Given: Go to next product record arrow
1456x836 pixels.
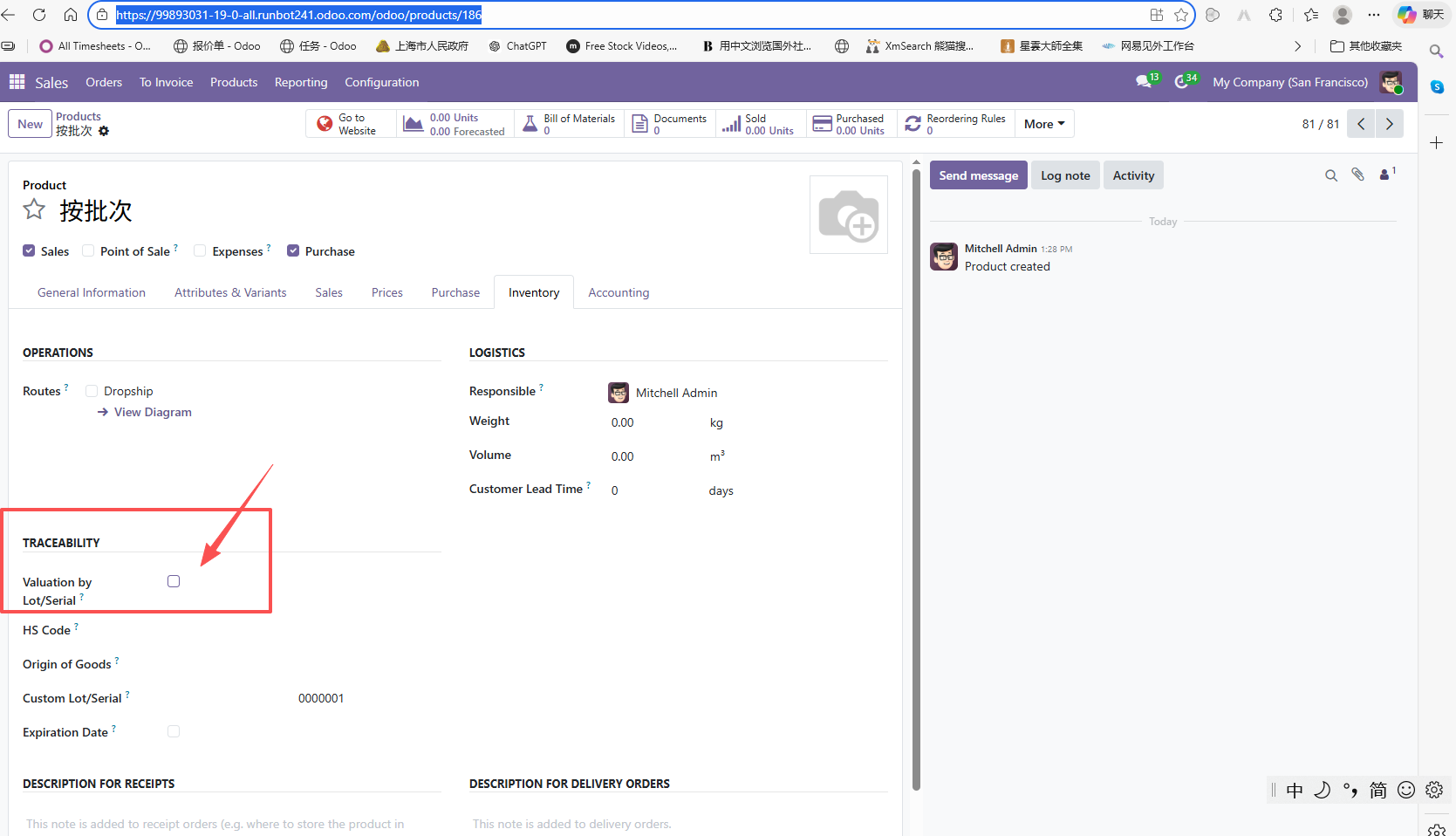Looking at the screenshot, I should point(1389,124).
